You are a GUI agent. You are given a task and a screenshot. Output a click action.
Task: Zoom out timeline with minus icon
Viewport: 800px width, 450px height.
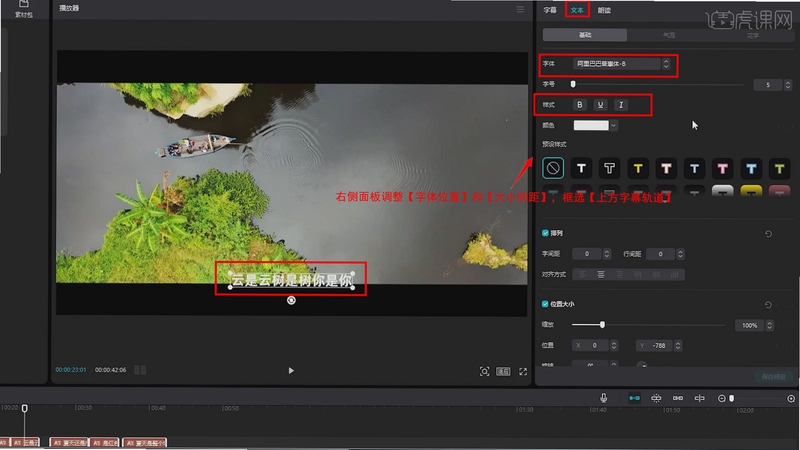click(x=721, y=398)
